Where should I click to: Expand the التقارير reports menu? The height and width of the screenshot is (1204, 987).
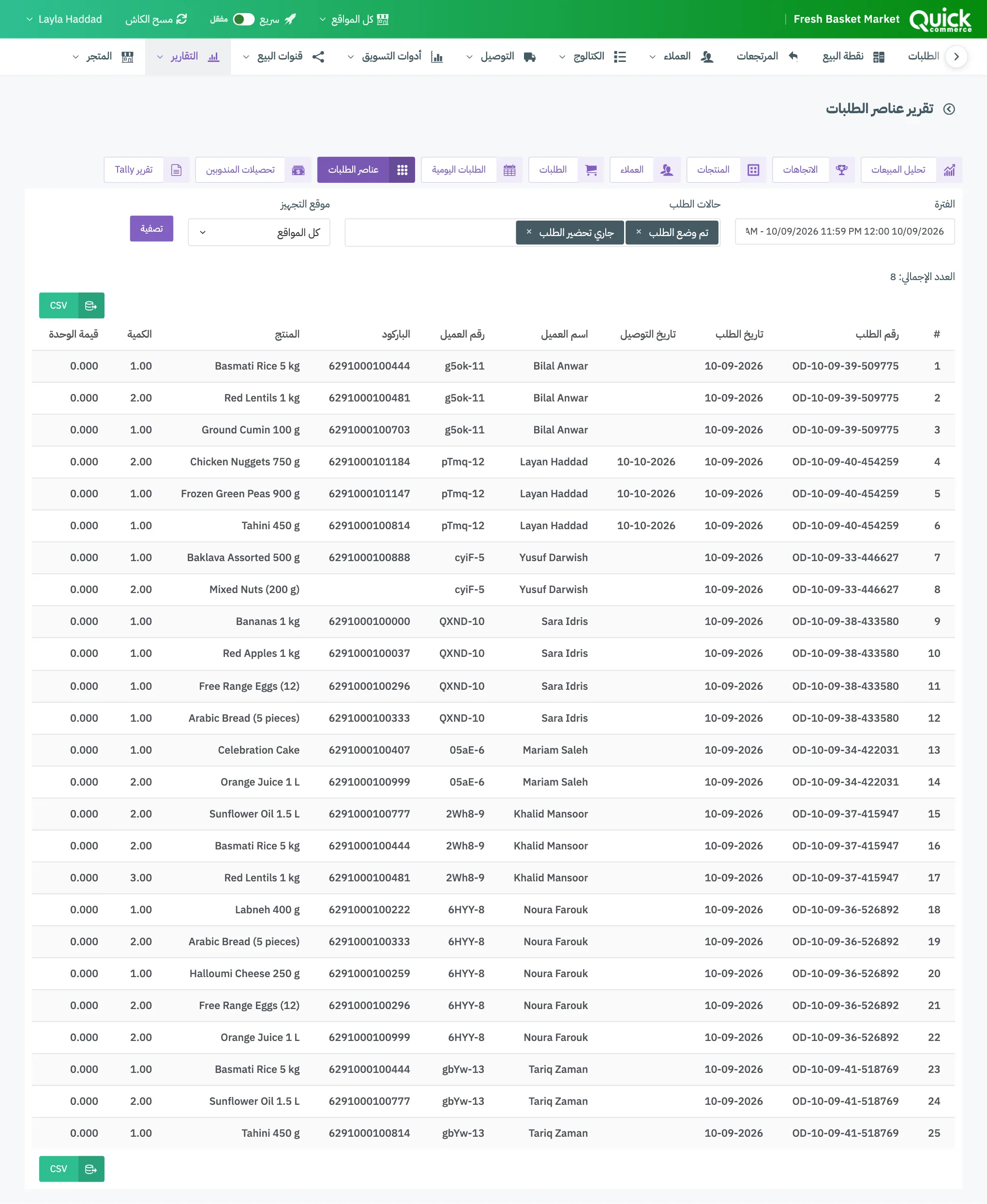188,56
